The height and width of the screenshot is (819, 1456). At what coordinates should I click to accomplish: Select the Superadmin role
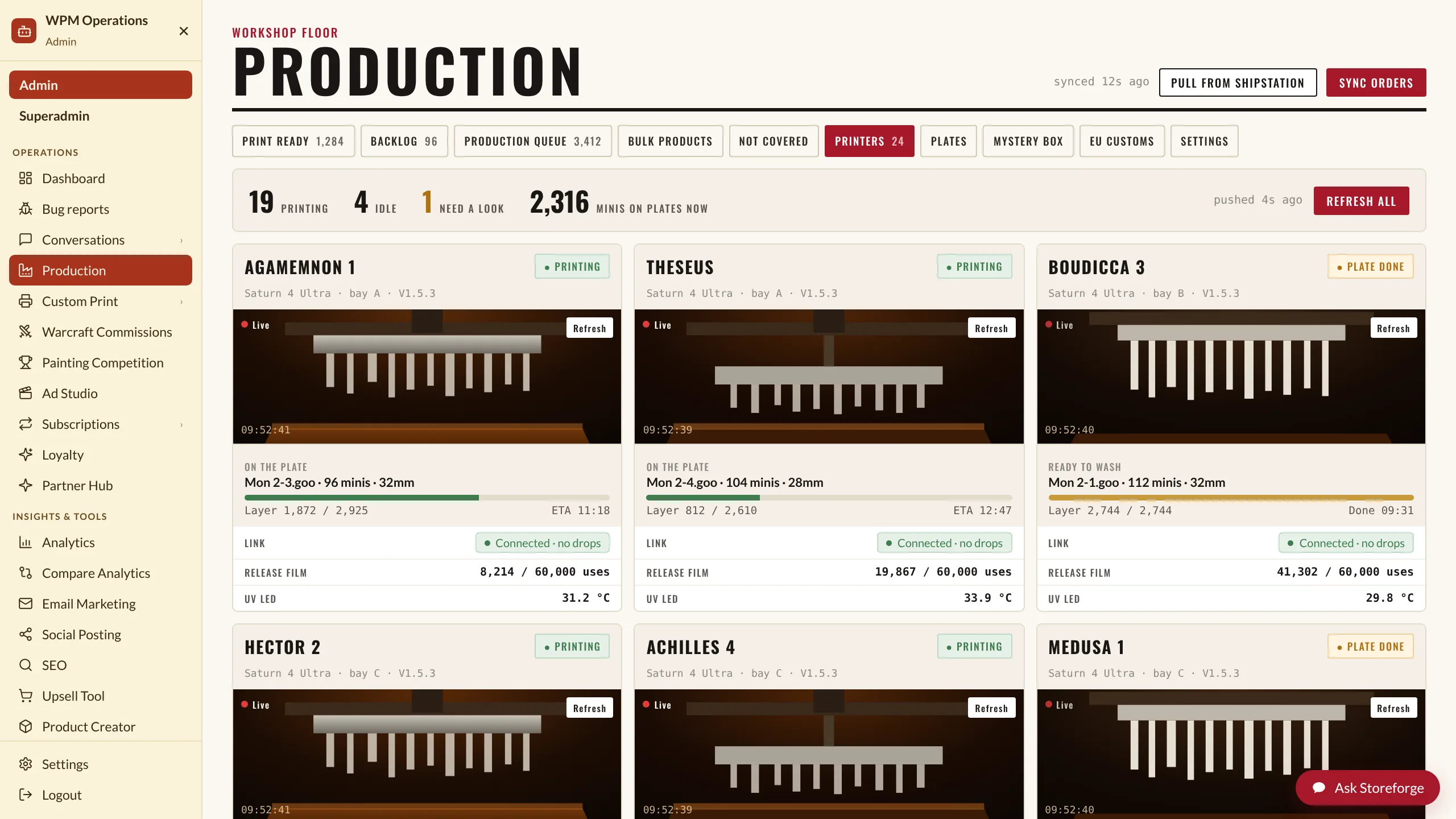[101, 116]
